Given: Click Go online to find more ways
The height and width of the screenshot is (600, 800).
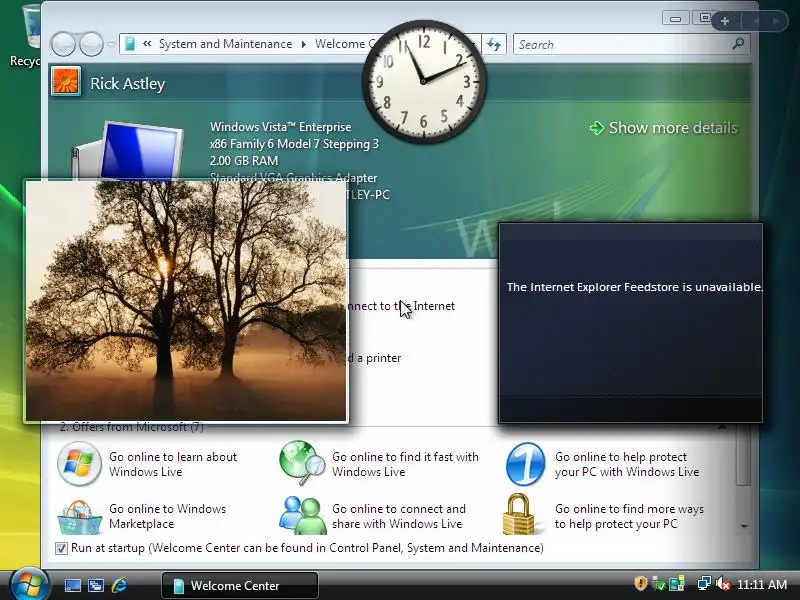Looking at the screenshot, I should pyautogui.click(x=629, y=516).
